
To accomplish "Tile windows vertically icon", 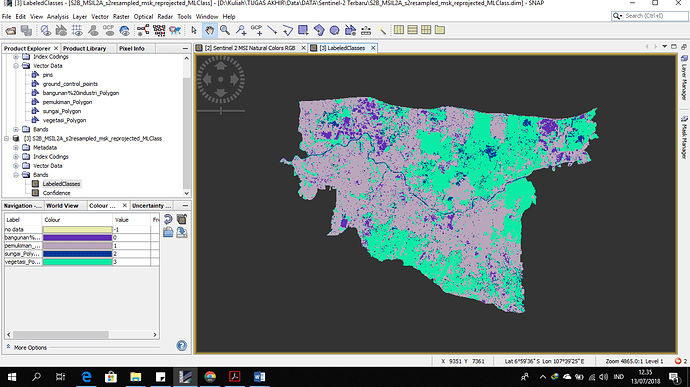I will click(x=412, y=30).
